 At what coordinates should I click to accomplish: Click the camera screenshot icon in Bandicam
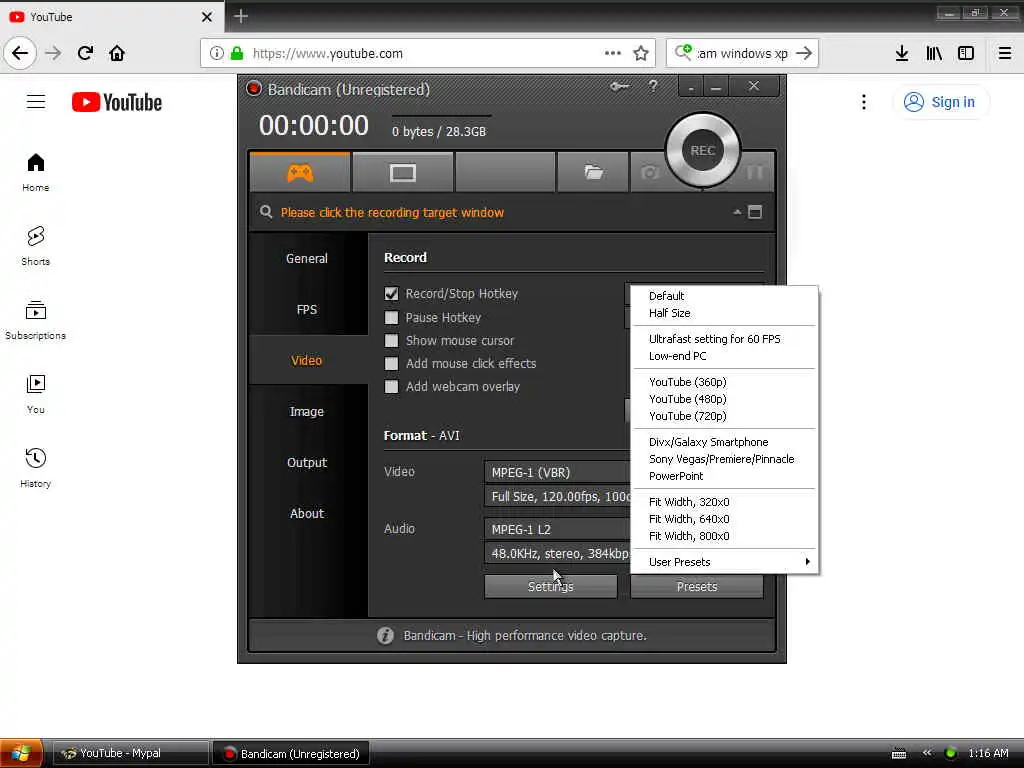click(x=649, y=172)
